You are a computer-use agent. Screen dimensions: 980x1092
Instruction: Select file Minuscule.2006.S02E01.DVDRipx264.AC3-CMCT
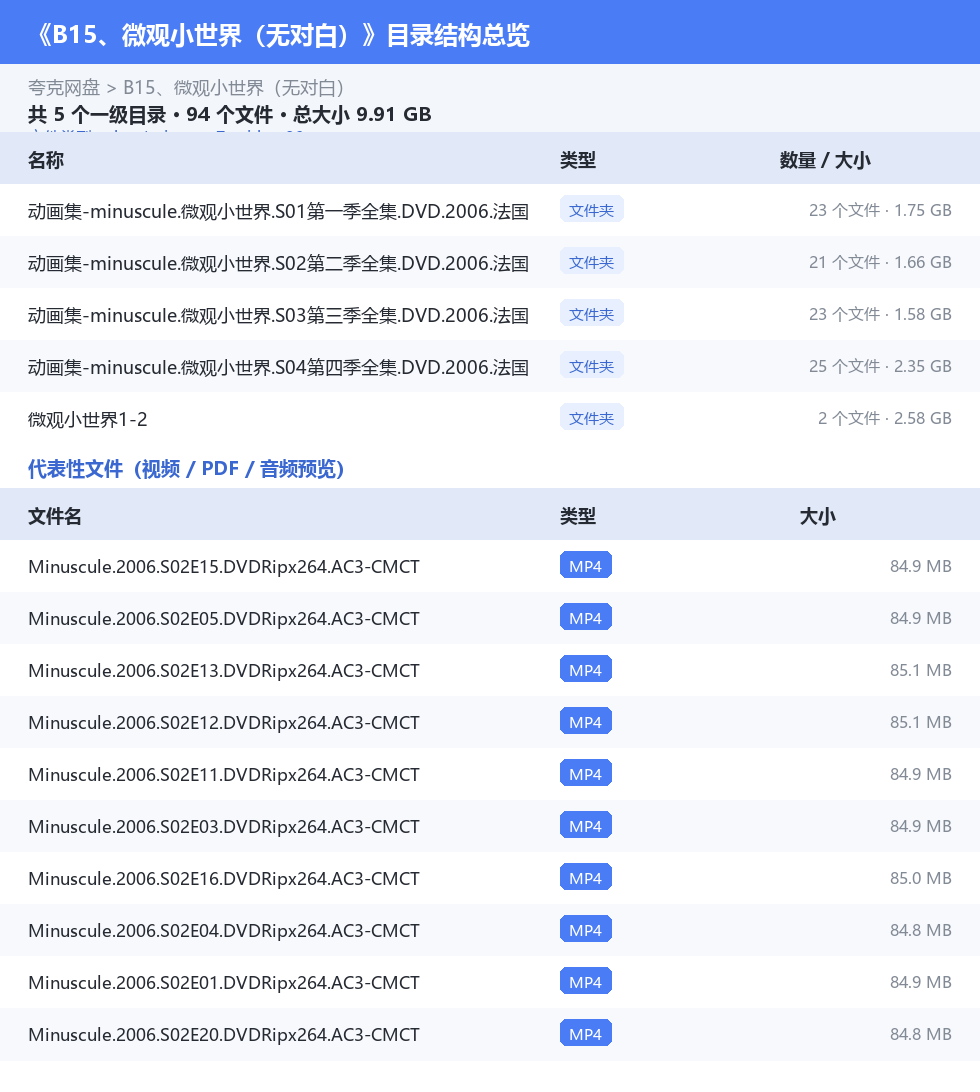pyautogui.click(x=224, y=983)
